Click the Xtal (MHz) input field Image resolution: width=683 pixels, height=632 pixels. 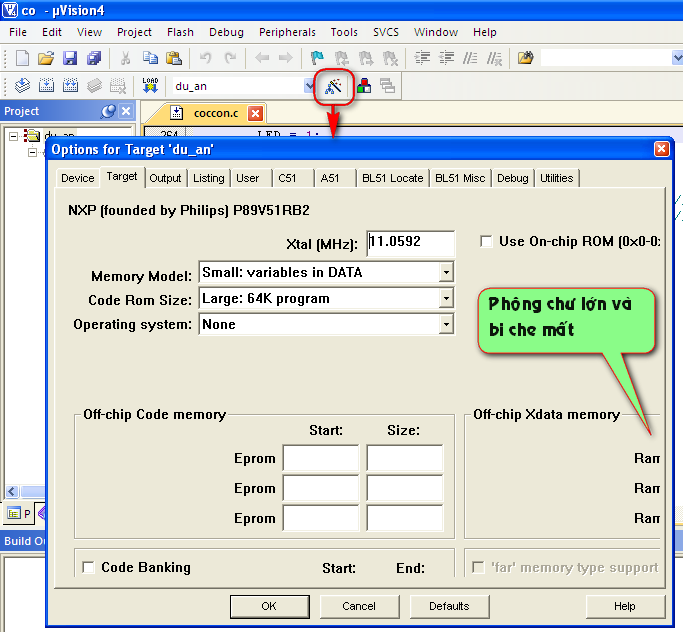tap(410, 243)
